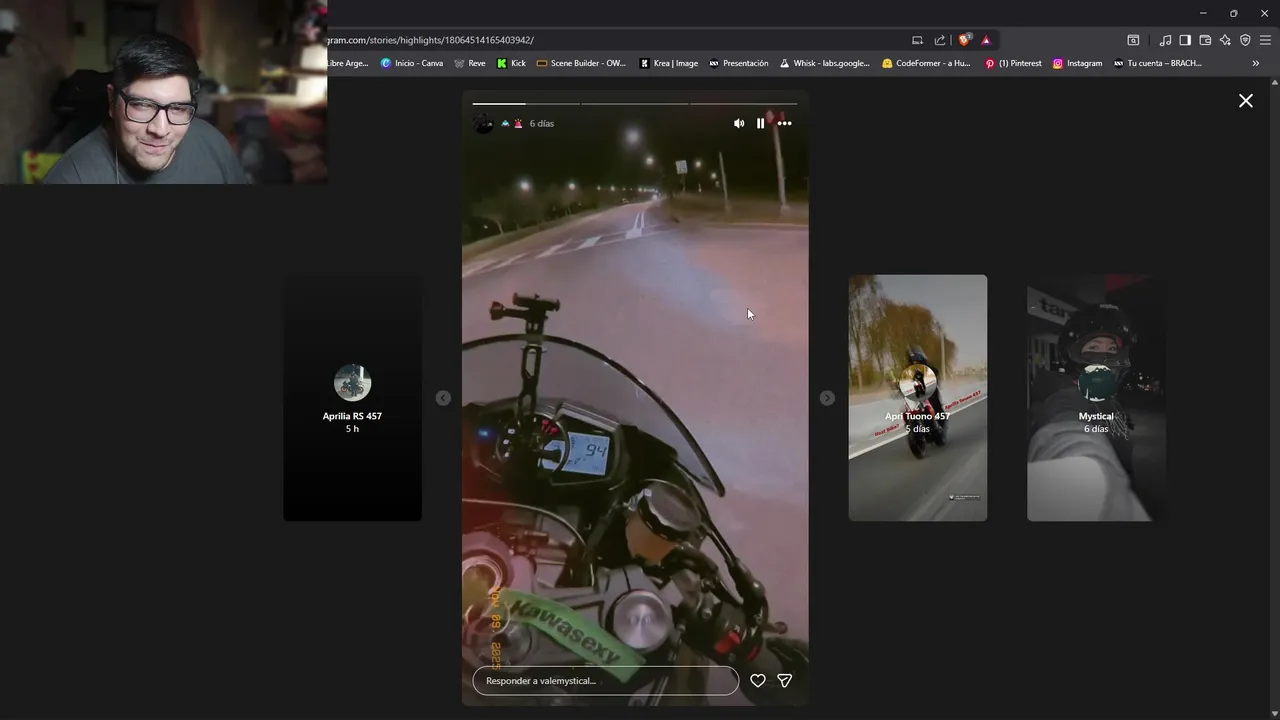The width and height of the screenshot is (1280, 720).
Task: Advance to the next story with the right arrow
Action: (x=827, y=398)
